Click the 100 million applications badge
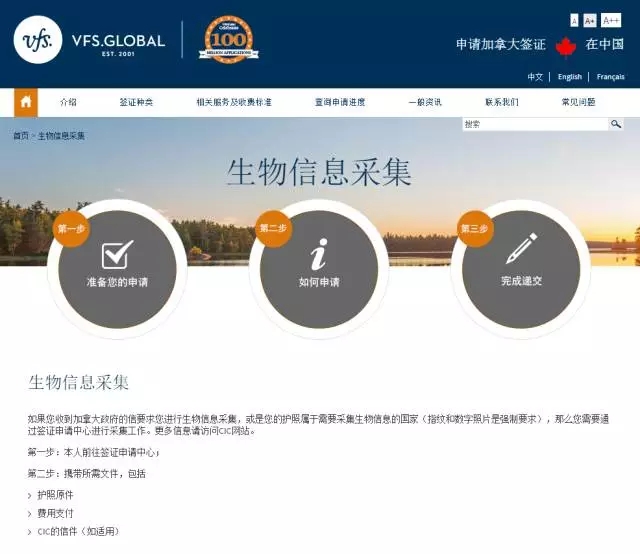 click(228, 40)
